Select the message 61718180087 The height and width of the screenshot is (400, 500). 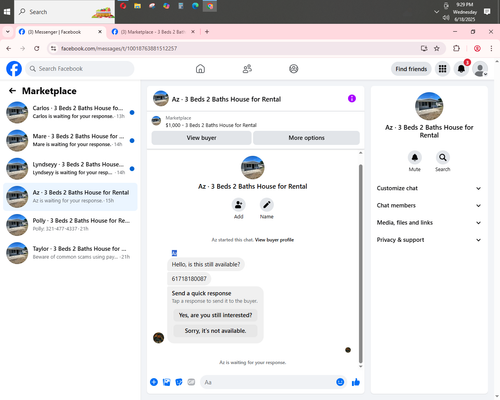tap(189, 279)
